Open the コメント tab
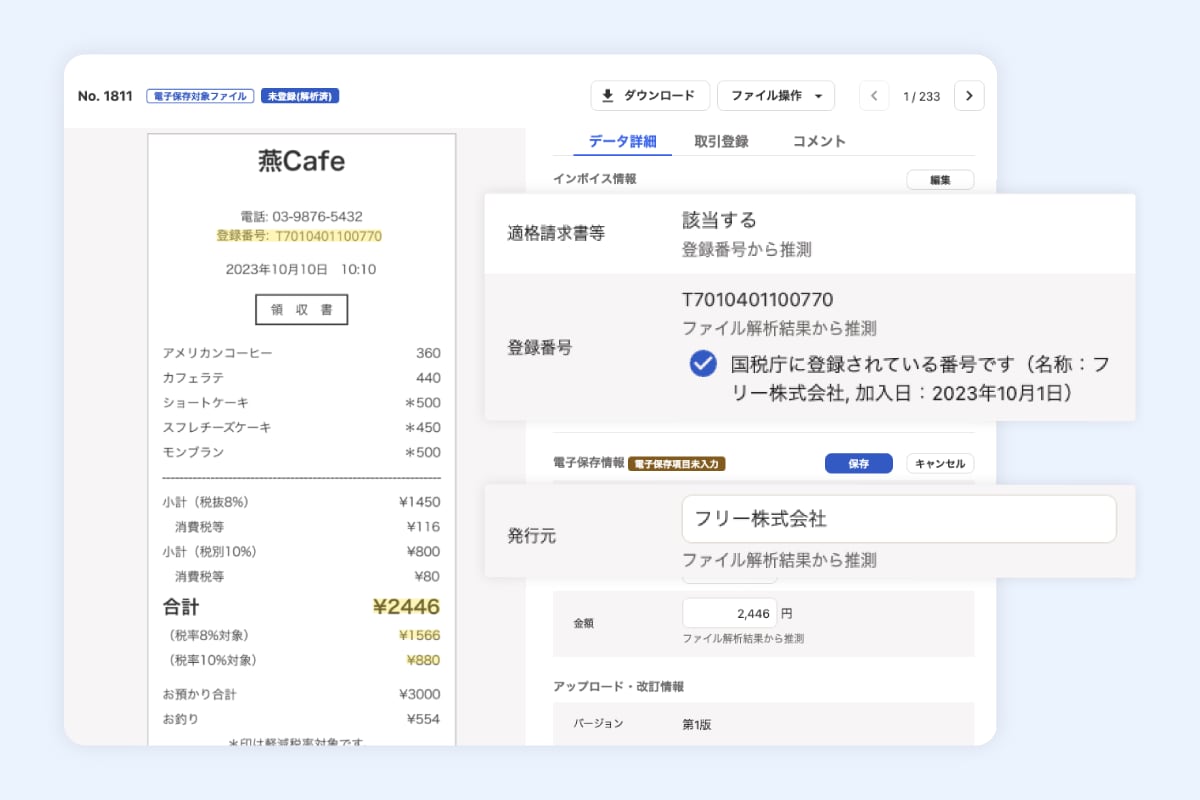Viewport: 1200px width, 800px height. pyautogui.click(x=818, y=141)
